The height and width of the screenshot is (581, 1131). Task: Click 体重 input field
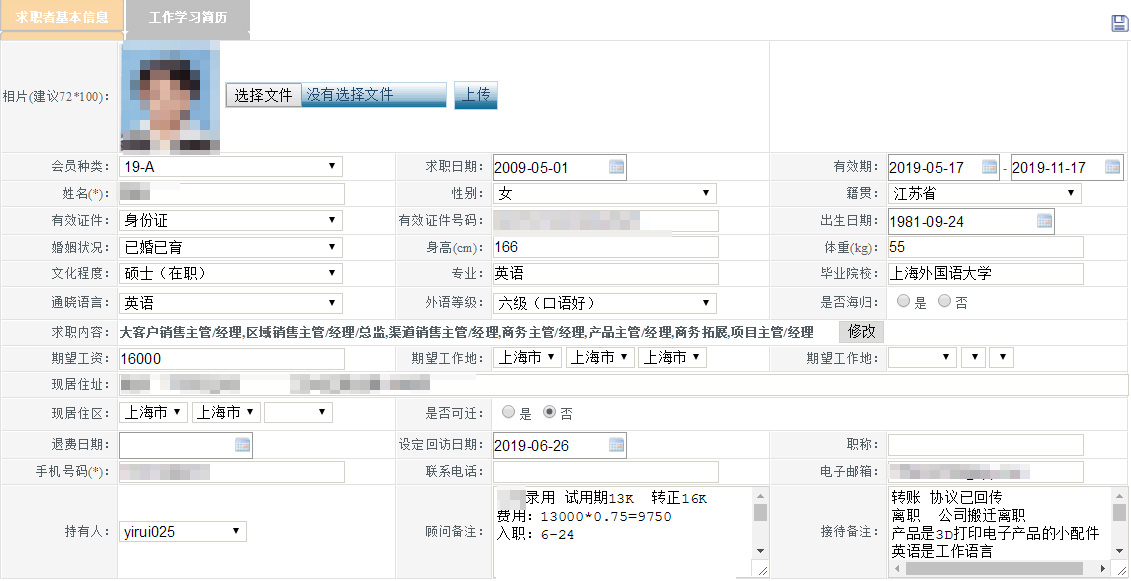pos(986,247)
